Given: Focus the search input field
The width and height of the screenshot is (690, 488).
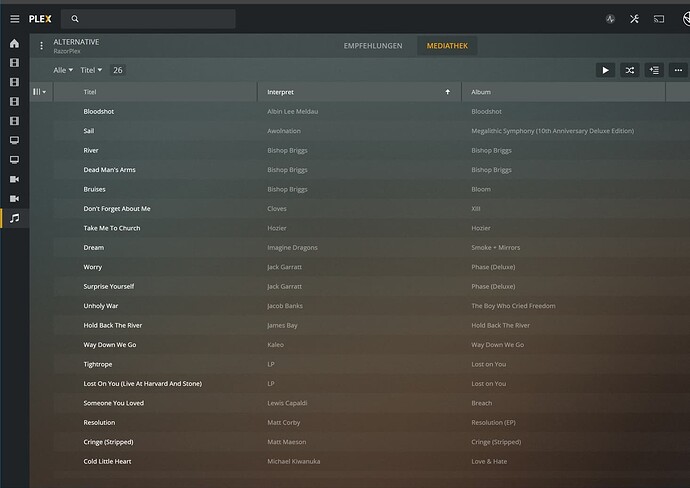Looking at the screenshot, I should 148,19.
